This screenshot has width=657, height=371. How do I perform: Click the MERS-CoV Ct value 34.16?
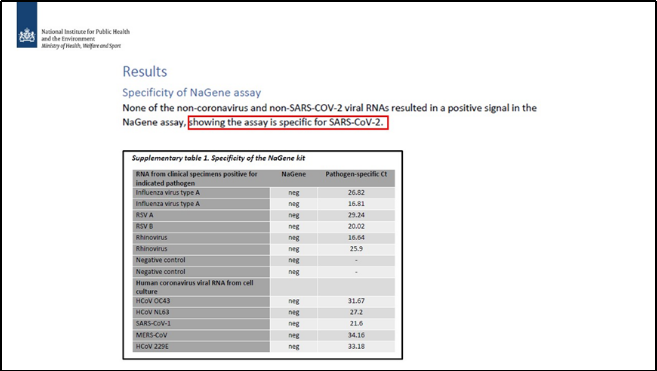tap(356, 335)
